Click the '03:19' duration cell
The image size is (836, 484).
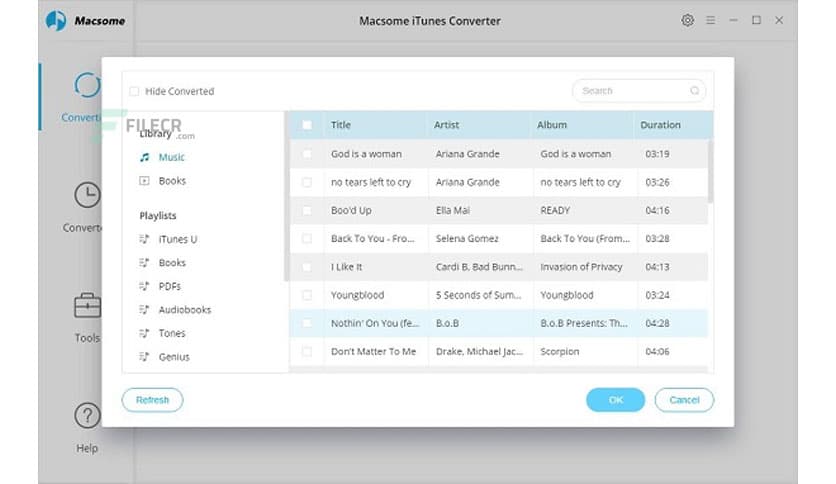click(x=657, y=154)
